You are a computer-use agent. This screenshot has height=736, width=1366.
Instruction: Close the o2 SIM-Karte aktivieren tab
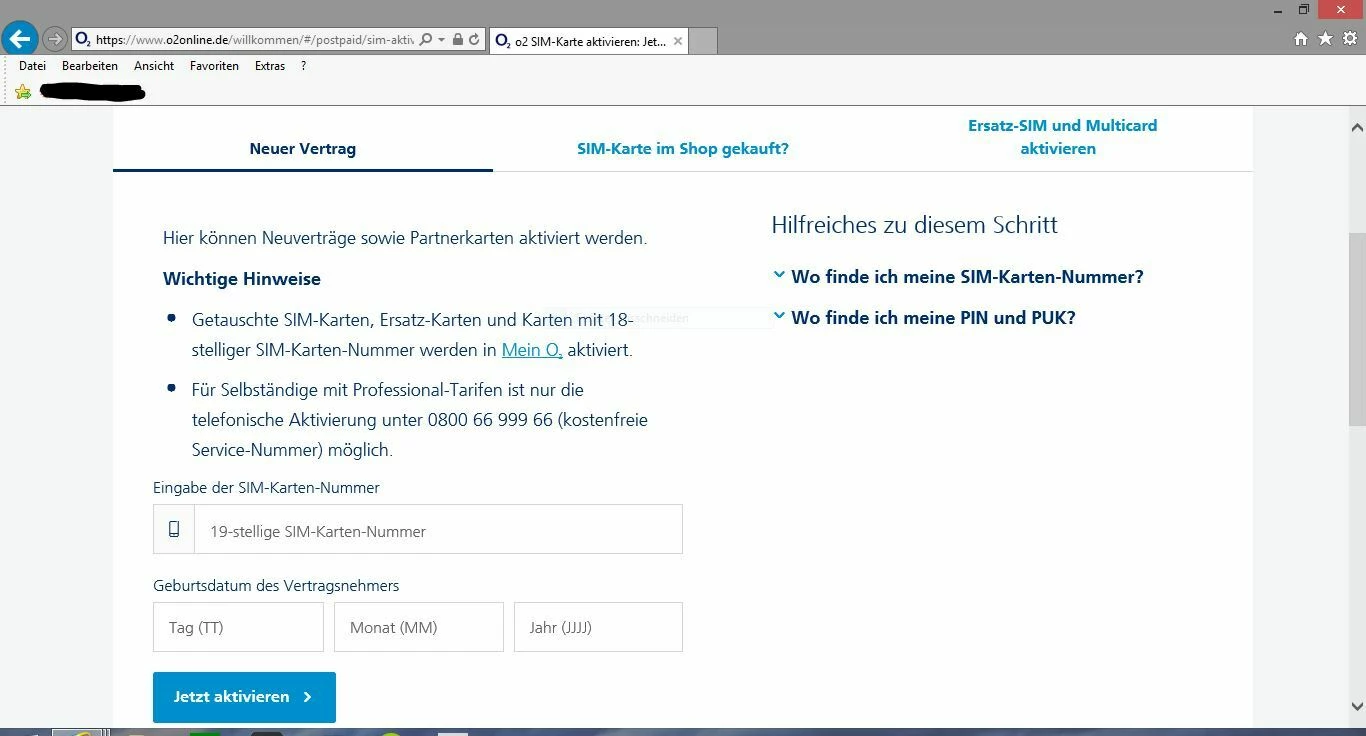coord(678,41)
